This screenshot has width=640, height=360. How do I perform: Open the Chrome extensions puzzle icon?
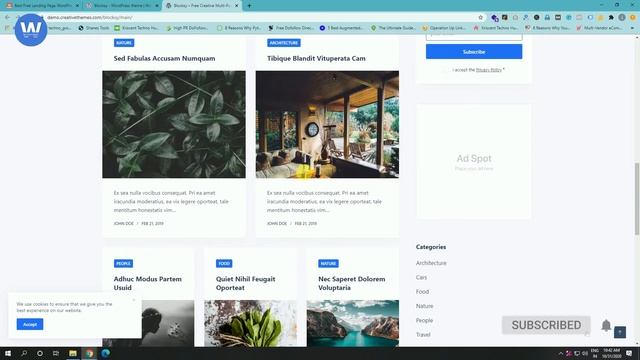coord(611,18)
